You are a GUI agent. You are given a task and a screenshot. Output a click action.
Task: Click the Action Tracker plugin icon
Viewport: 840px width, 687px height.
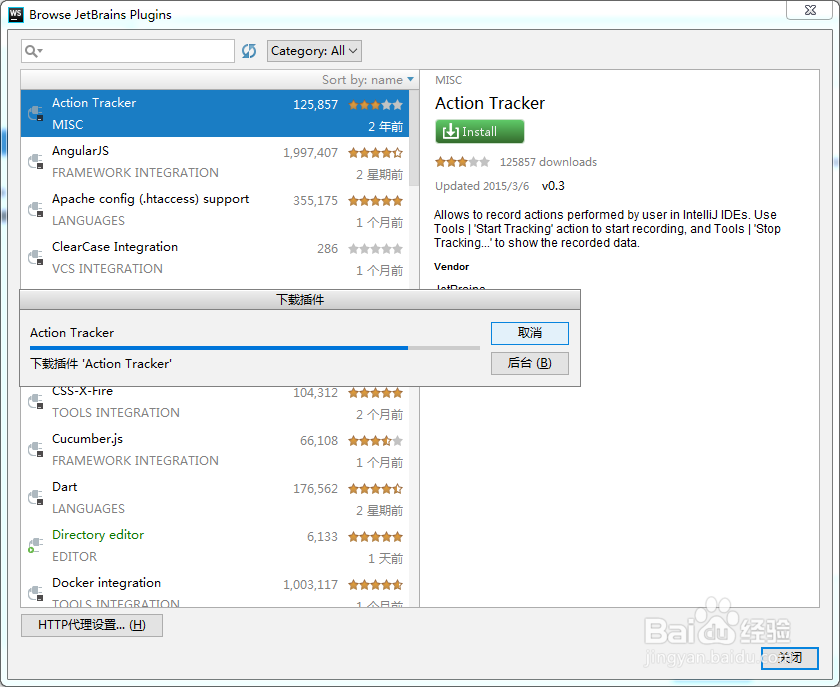pos(36,113)
